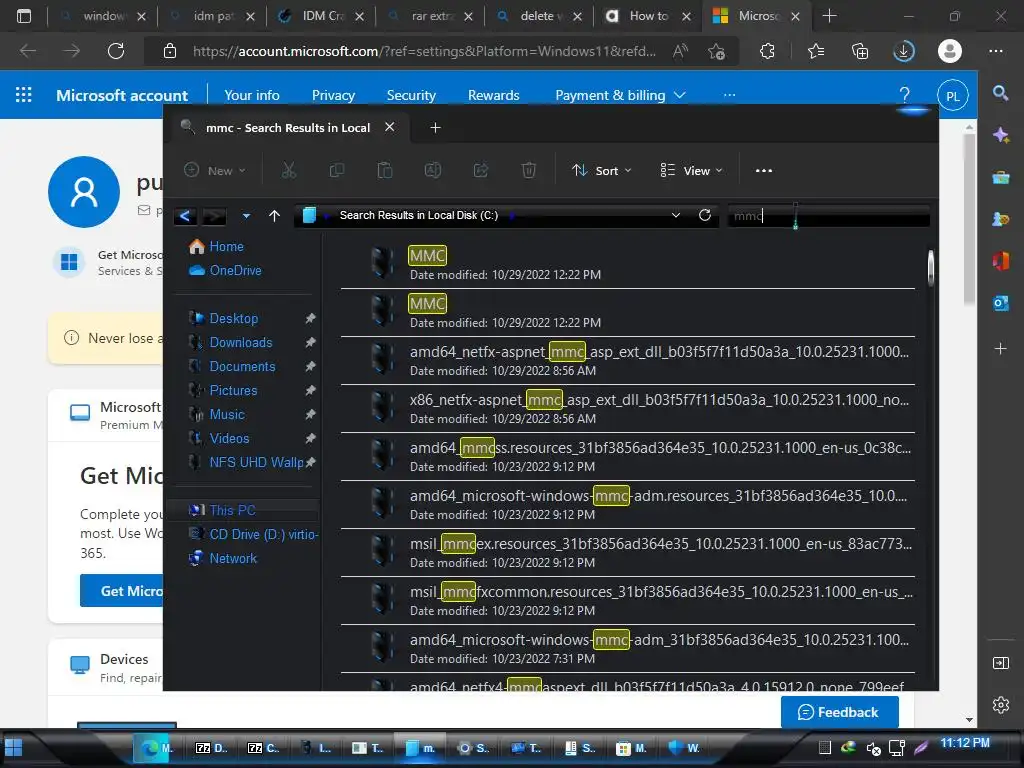
Task: Open Edge Downloads icon
Action: tap(904, 51)
